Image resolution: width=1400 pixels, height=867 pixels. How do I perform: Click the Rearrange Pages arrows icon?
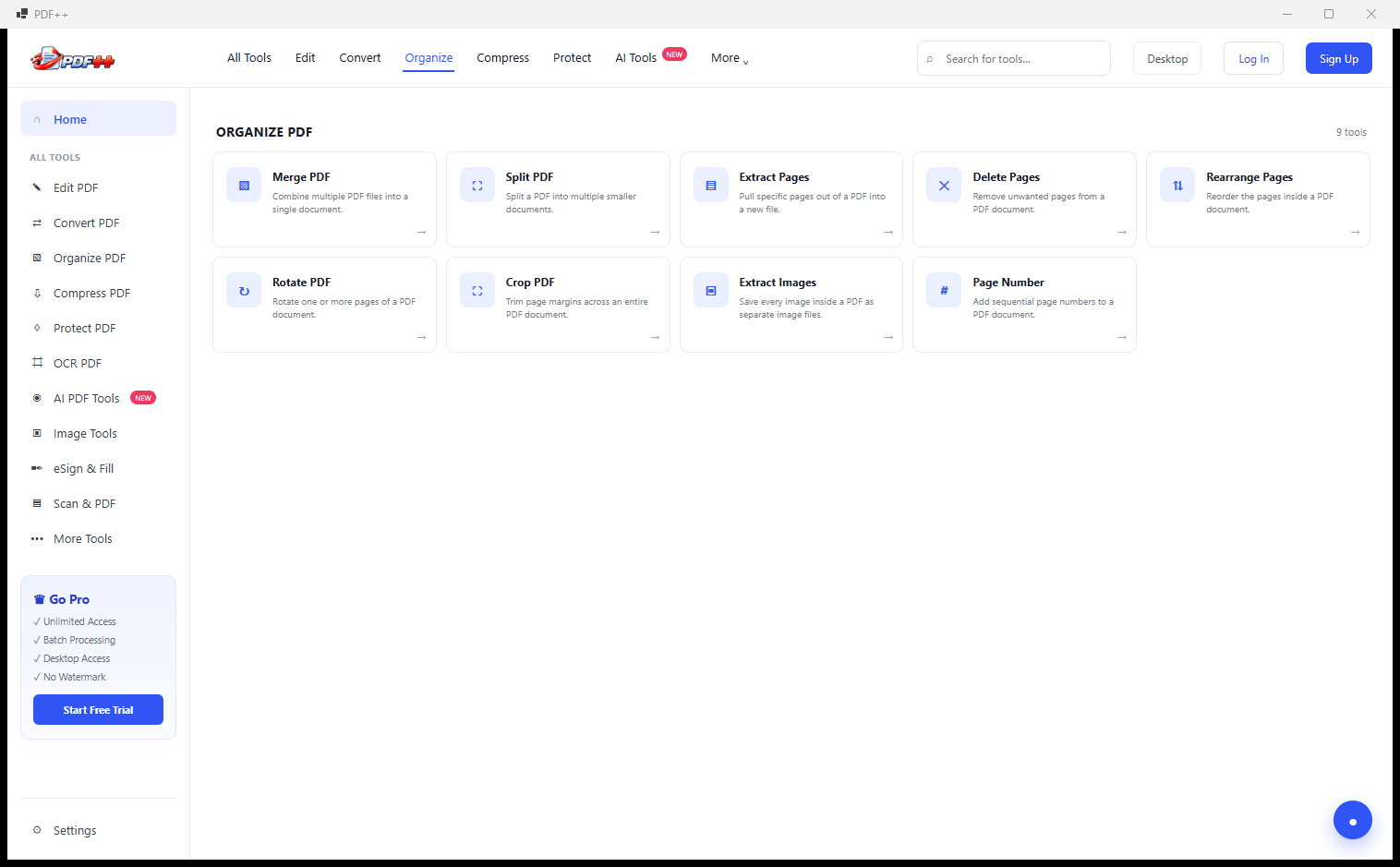click(1177, 186)
